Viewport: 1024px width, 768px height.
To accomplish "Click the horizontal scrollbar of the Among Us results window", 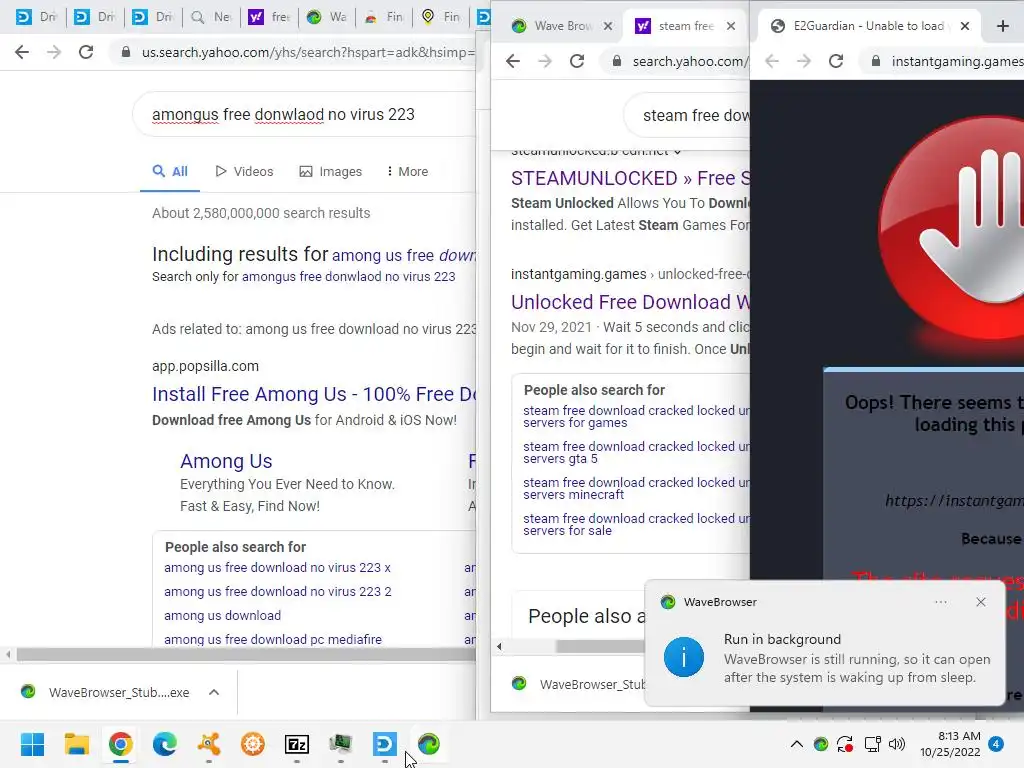I will pos(246,654).
